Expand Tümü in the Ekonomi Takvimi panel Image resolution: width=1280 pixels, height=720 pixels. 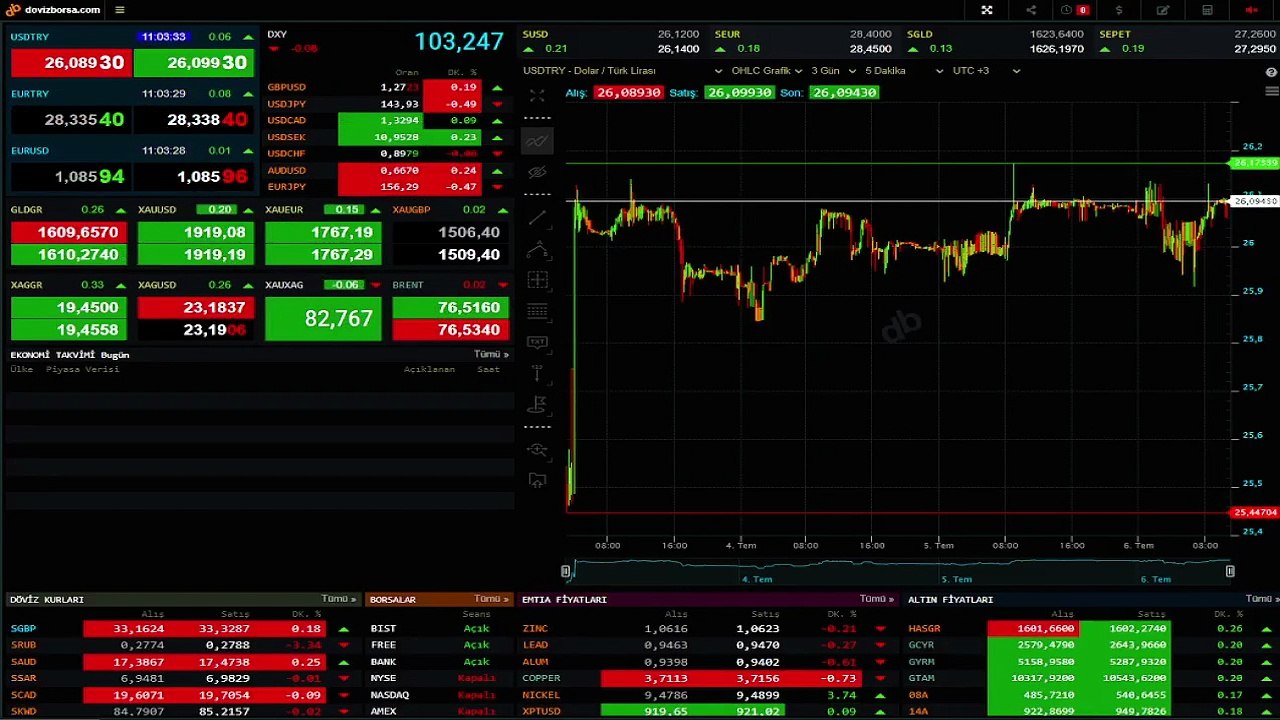(x=491, y=354)
